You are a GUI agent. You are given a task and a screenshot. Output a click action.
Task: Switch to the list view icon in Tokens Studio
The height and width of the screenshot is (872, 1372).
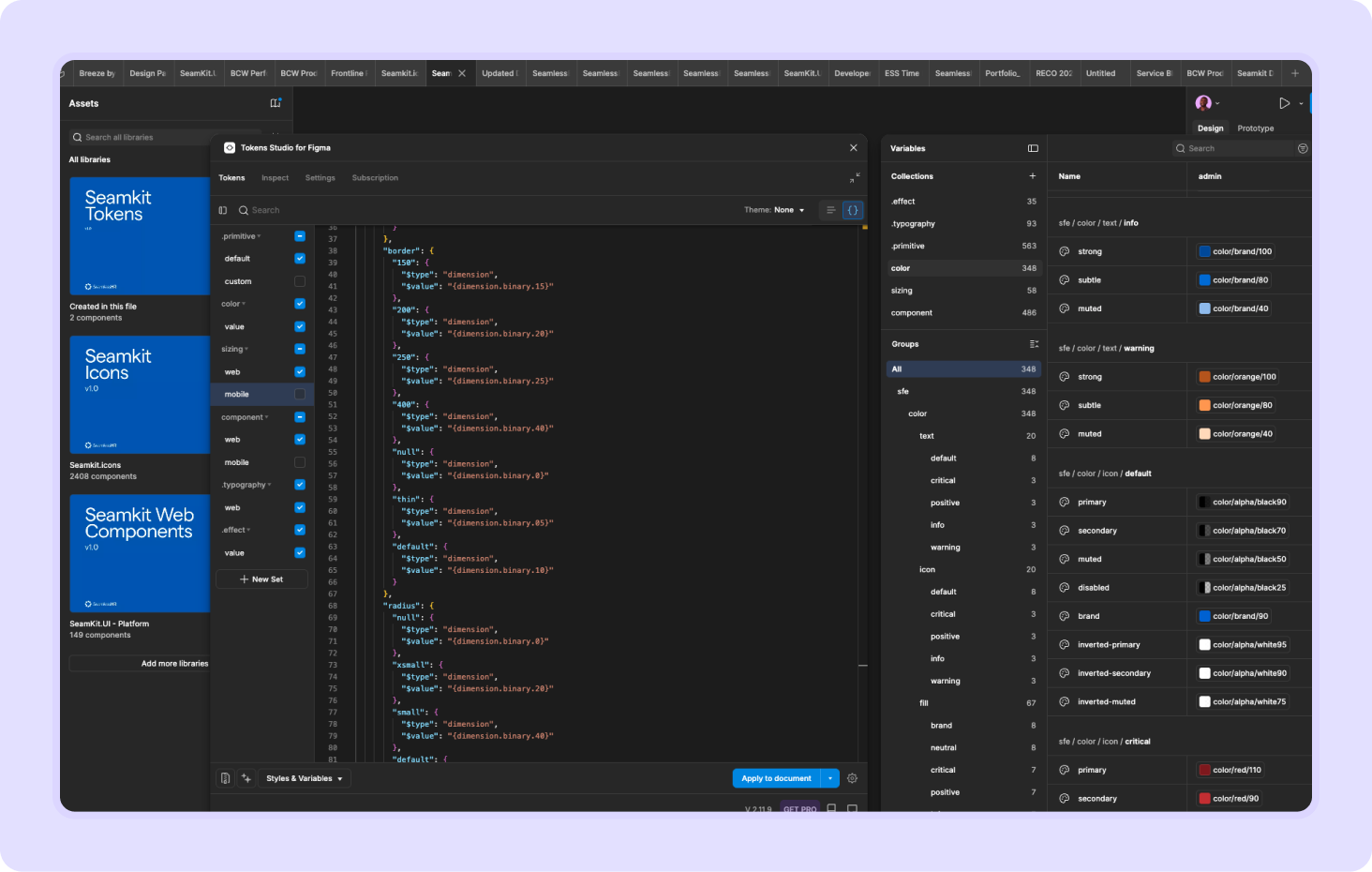pos(830,210)
